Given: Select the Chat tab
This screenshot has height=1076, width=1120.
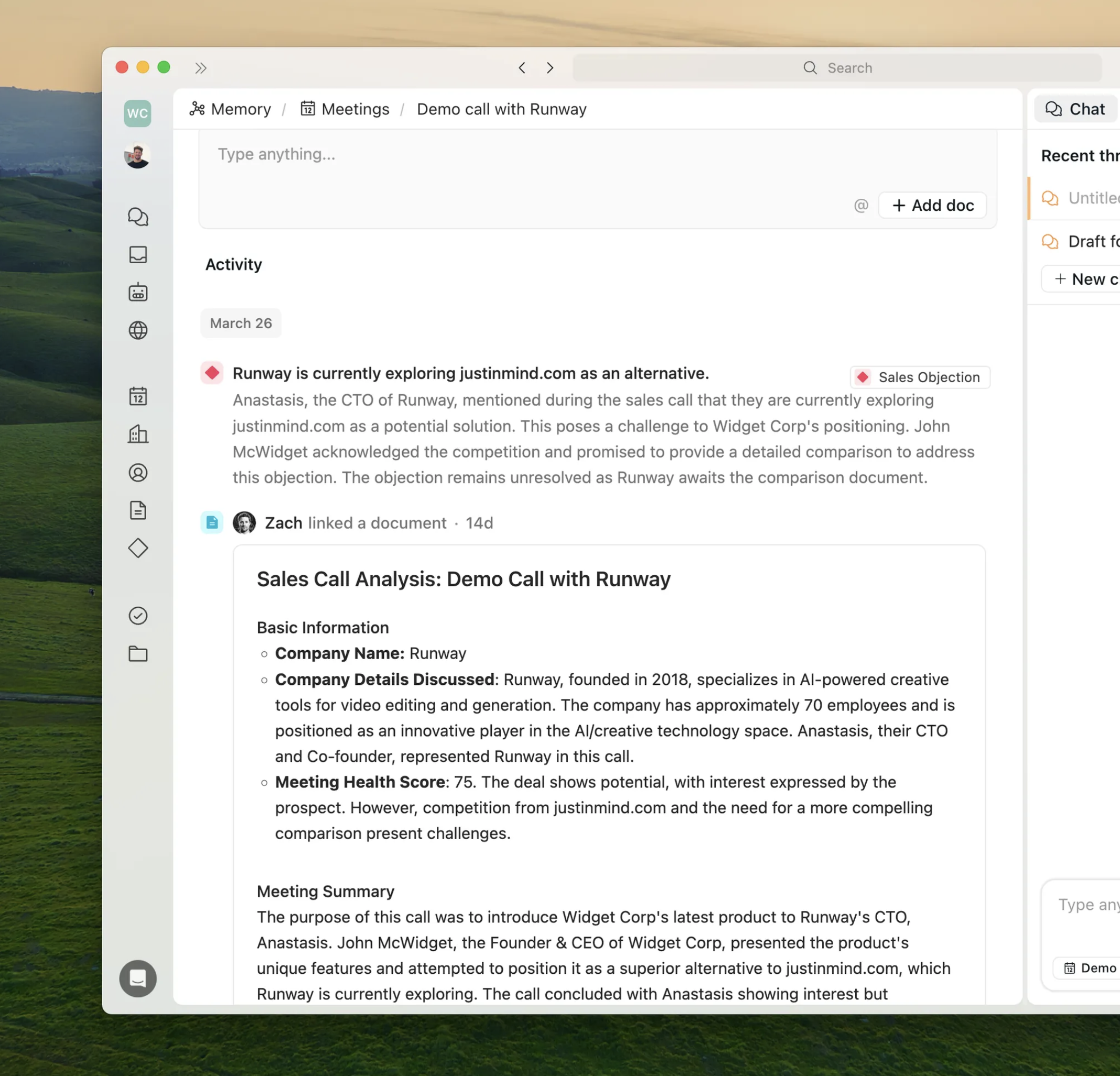Looking at the screenshot, I should (1075, 109).
